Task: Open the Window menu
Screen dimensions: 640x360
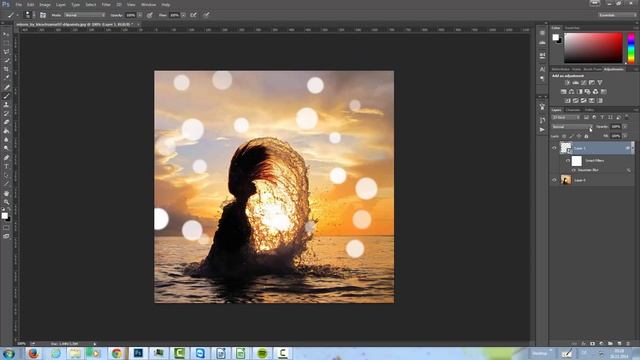Action: 148,4
